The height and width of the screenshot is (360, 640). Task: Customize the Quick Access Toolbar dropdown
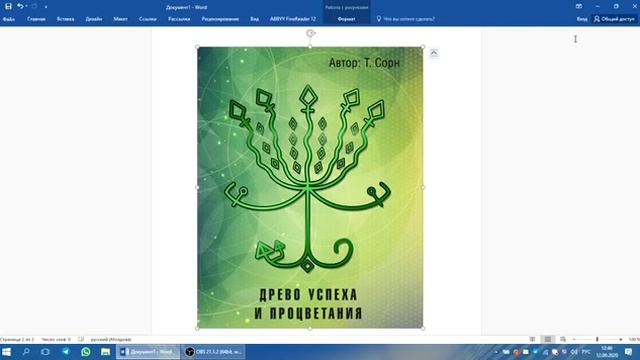pos(46,7)
